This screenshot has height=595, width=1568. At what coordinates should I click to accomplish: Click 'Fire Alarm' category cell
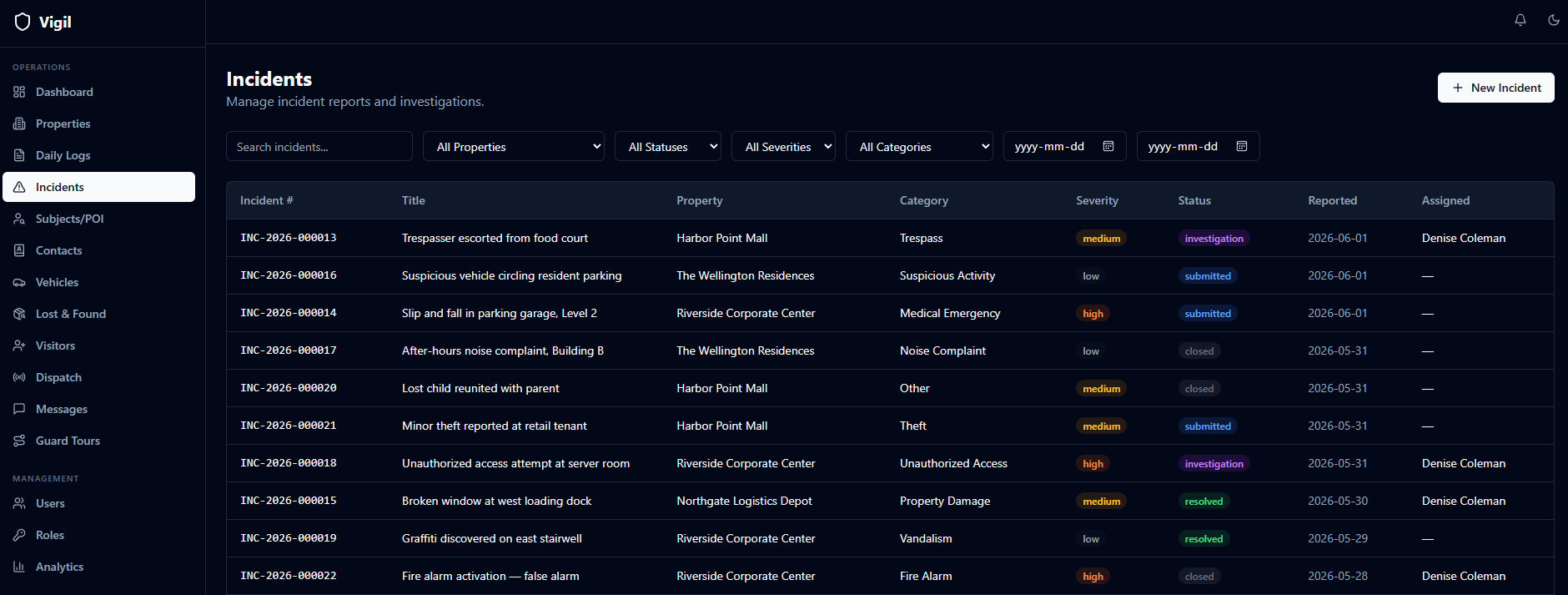[926, 576]
